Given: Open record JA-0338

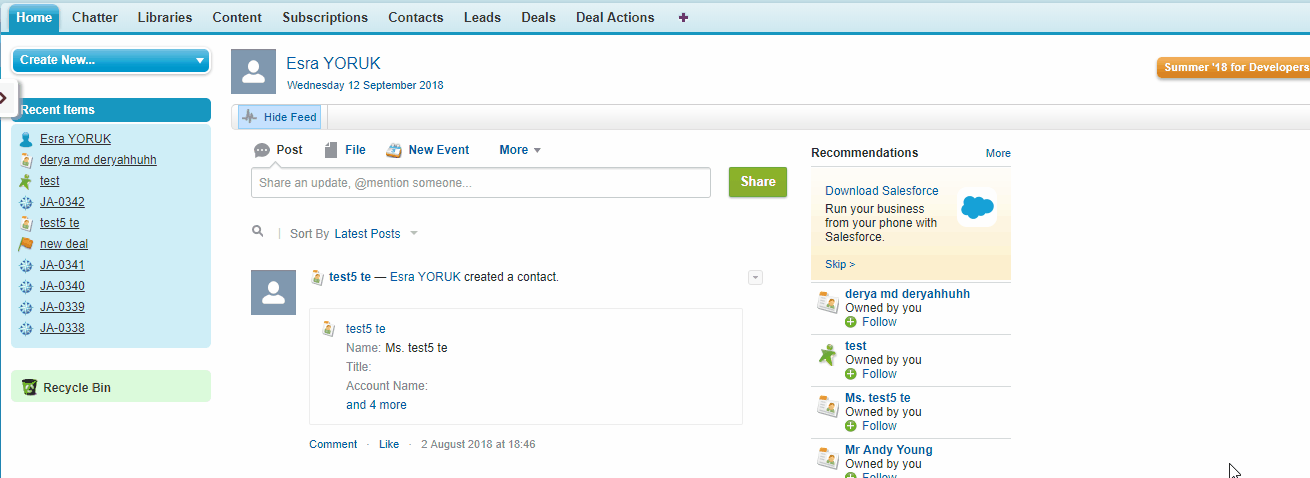Looking at the screenshot, I should click(x=62, y=328).
